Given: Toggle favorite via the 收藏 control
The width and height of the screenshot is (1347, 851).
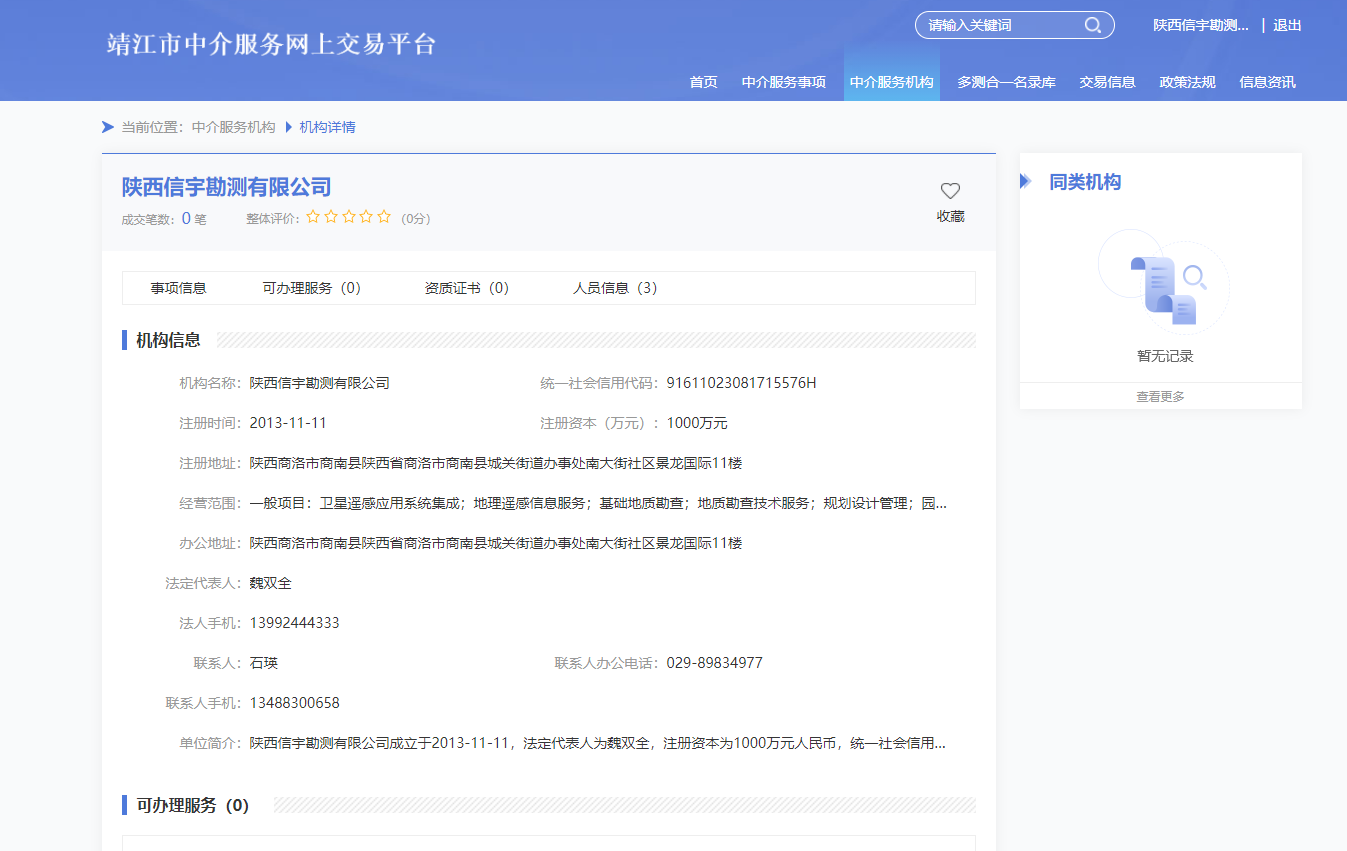Looking at the screenshot, I should click(949, 215).
